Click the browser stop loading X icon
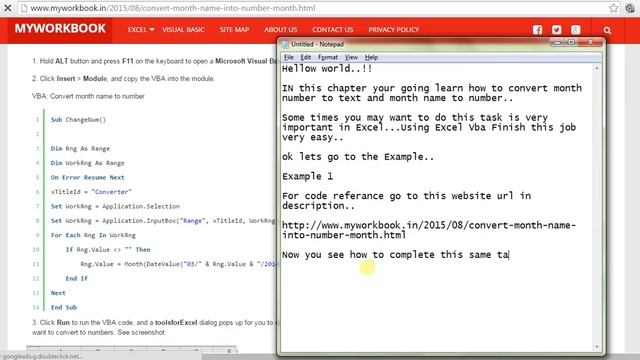The height and width of the screenshot is (360, 640). coord(7,8)
